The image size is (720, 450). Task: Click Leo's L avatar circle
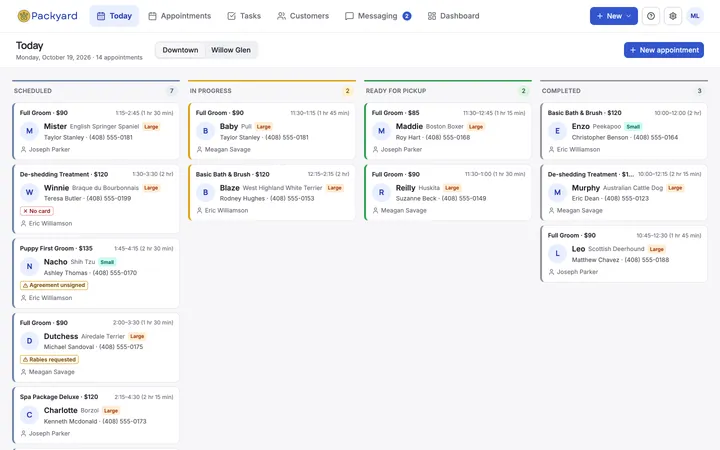[557, 253]
